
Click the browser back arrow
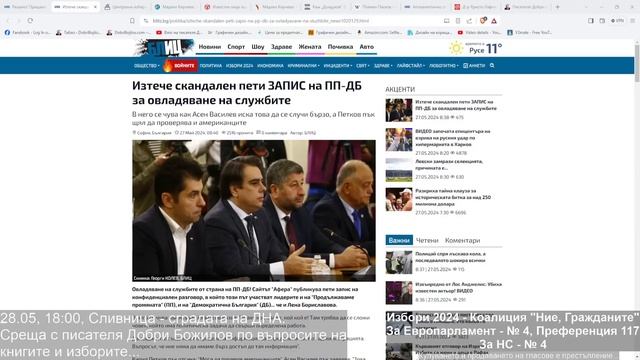(7, 20)
